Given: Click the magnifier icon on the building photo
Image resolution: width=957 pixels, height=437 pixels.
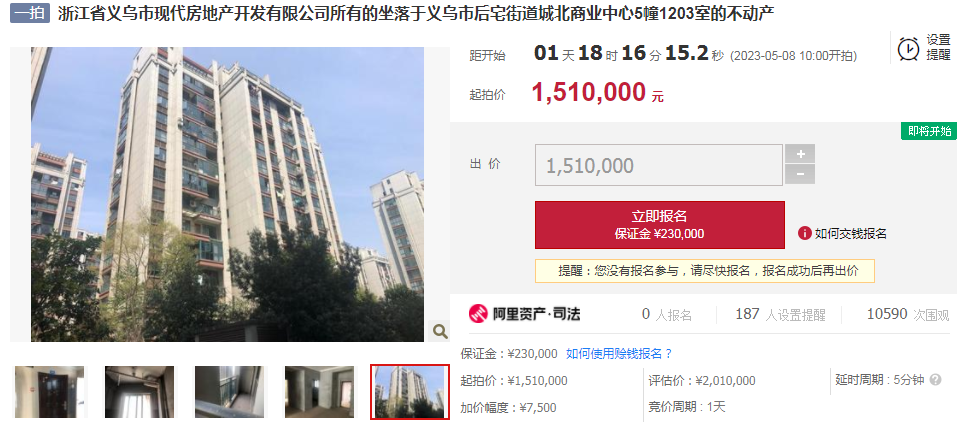Looking at the screenshot, I should (440, 331).
